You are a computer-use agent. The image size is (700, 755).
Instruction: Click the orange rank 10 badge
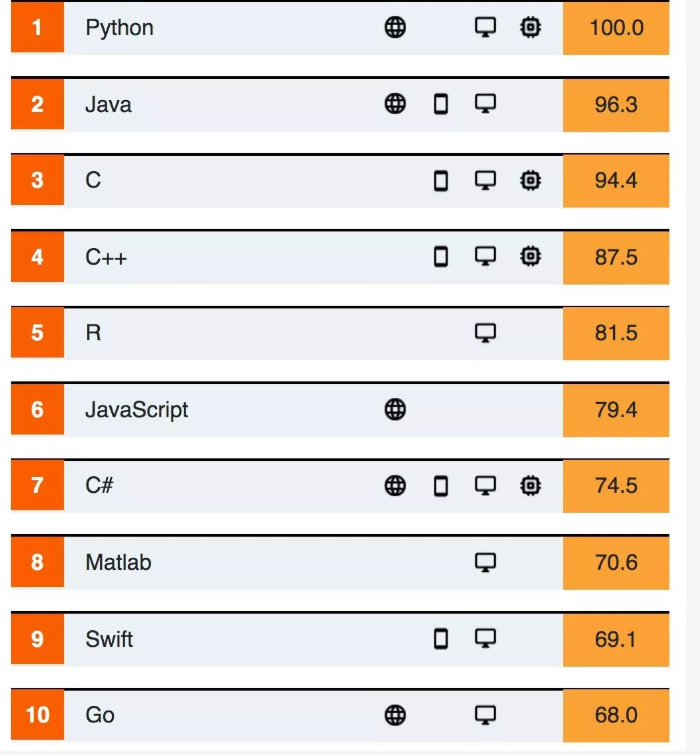tap(37, 715)
